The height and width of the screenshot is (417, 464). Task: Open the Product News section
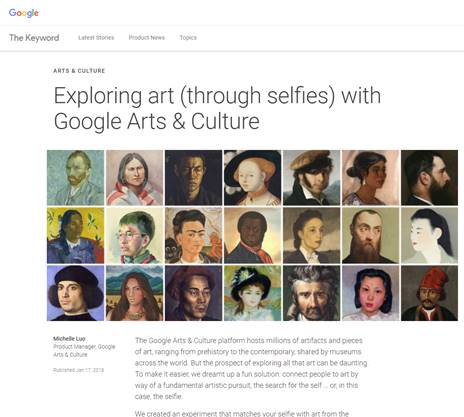[x=147, y=38]
